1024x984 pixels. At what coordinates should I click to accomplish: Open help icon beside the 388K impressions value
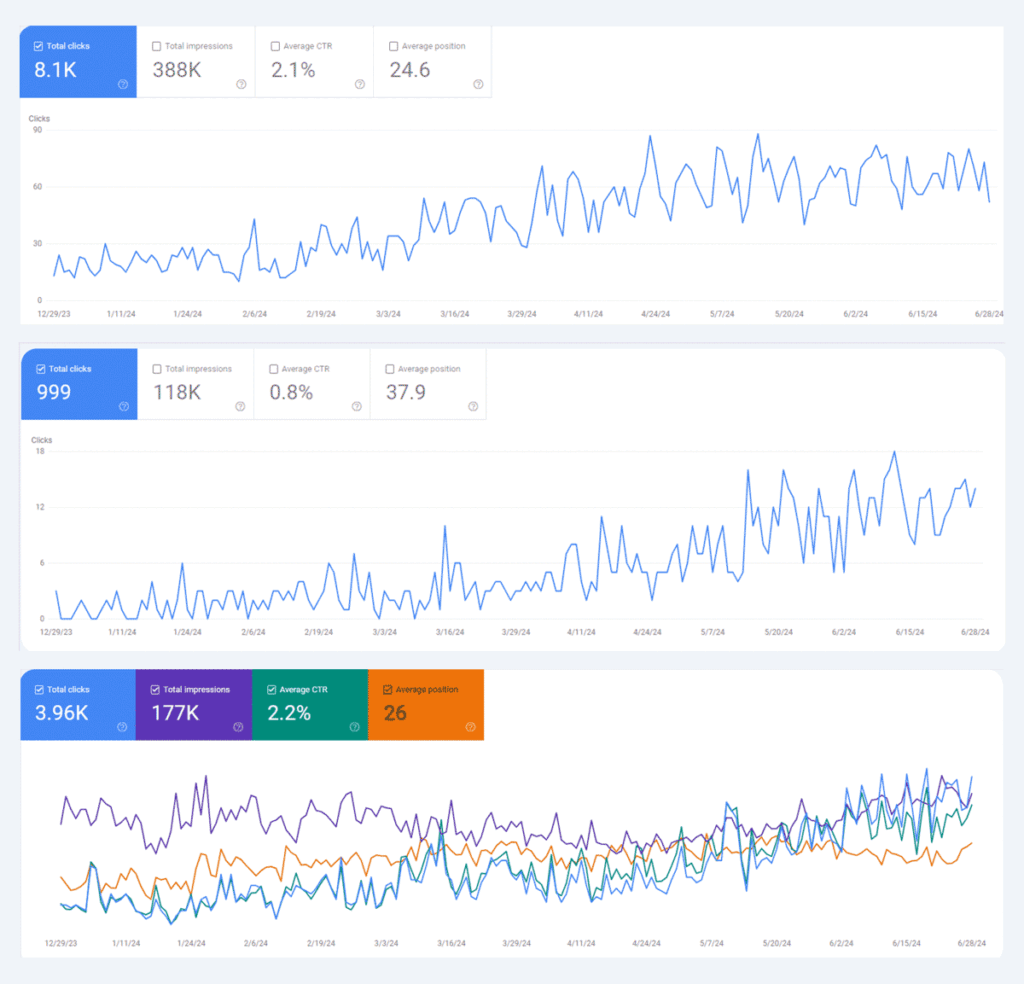(240, 86)
